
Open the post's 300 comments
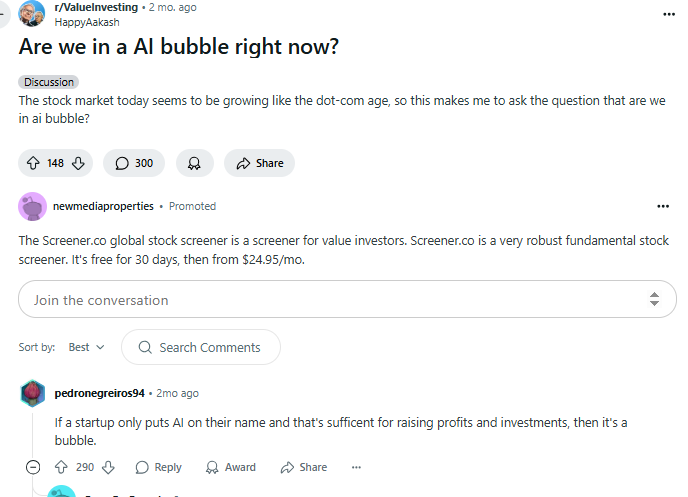click(x=134, y=163)
